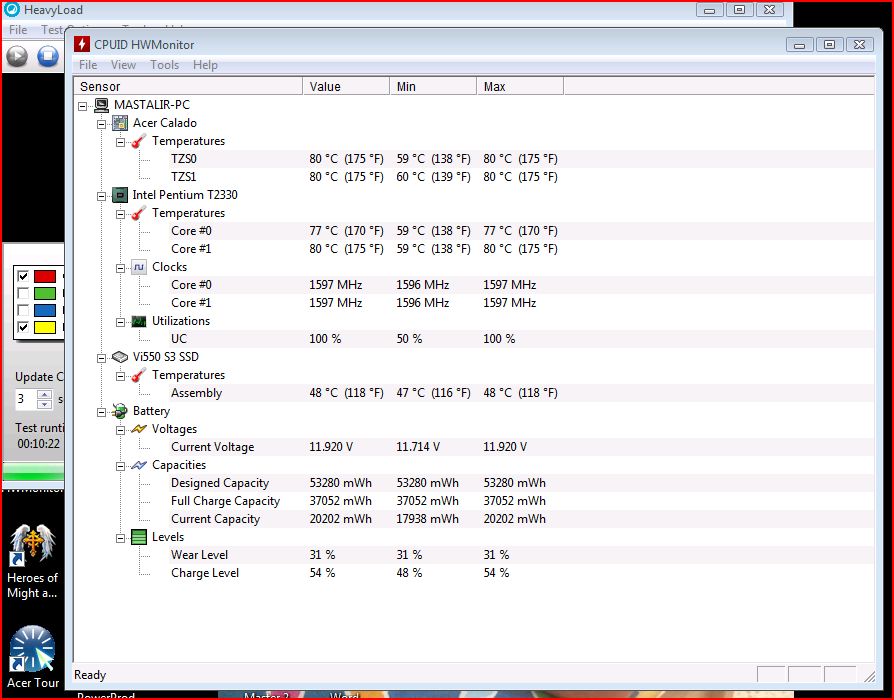Click the Battery node icon

point(120,411)
